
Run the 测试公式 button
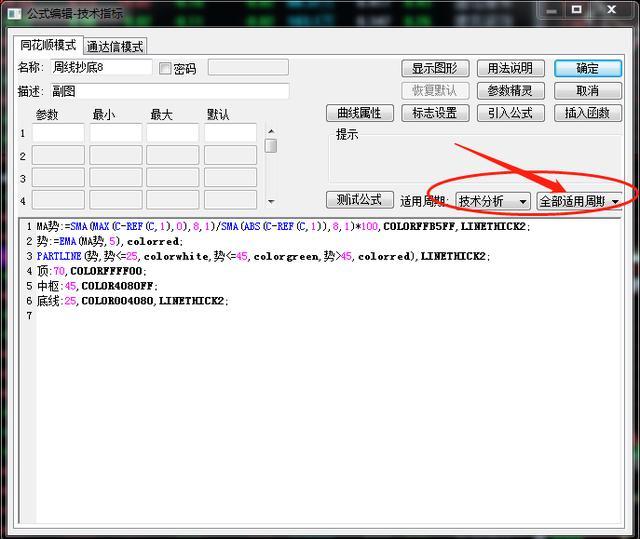pyautogui.click(x=360, y=200)
